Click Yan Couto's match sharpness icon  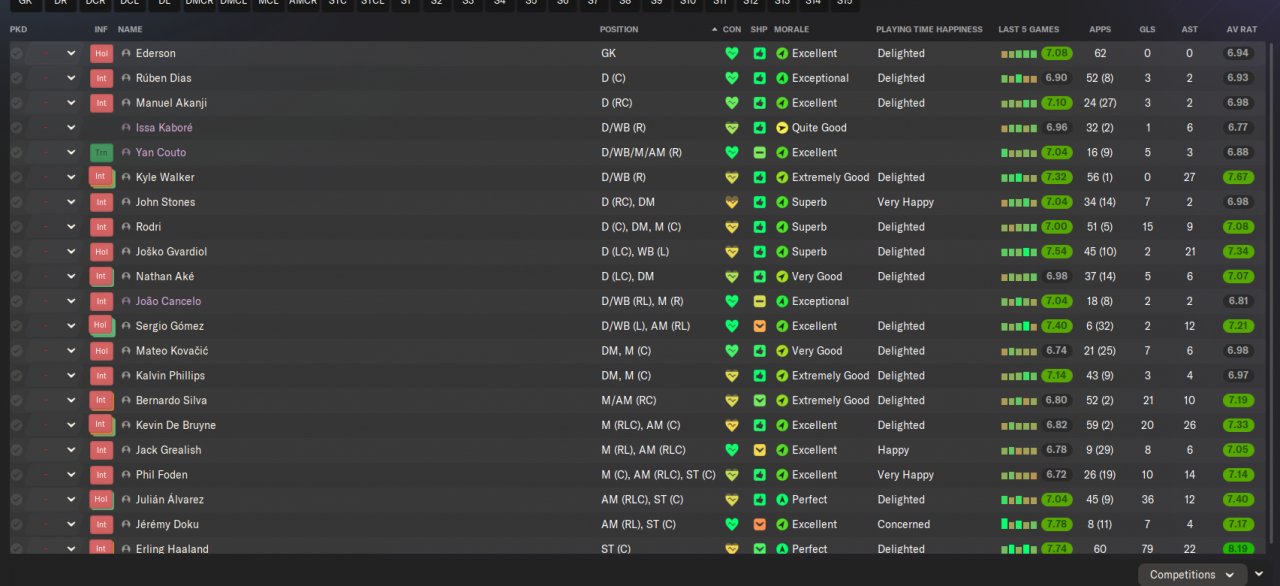[760, 152]
